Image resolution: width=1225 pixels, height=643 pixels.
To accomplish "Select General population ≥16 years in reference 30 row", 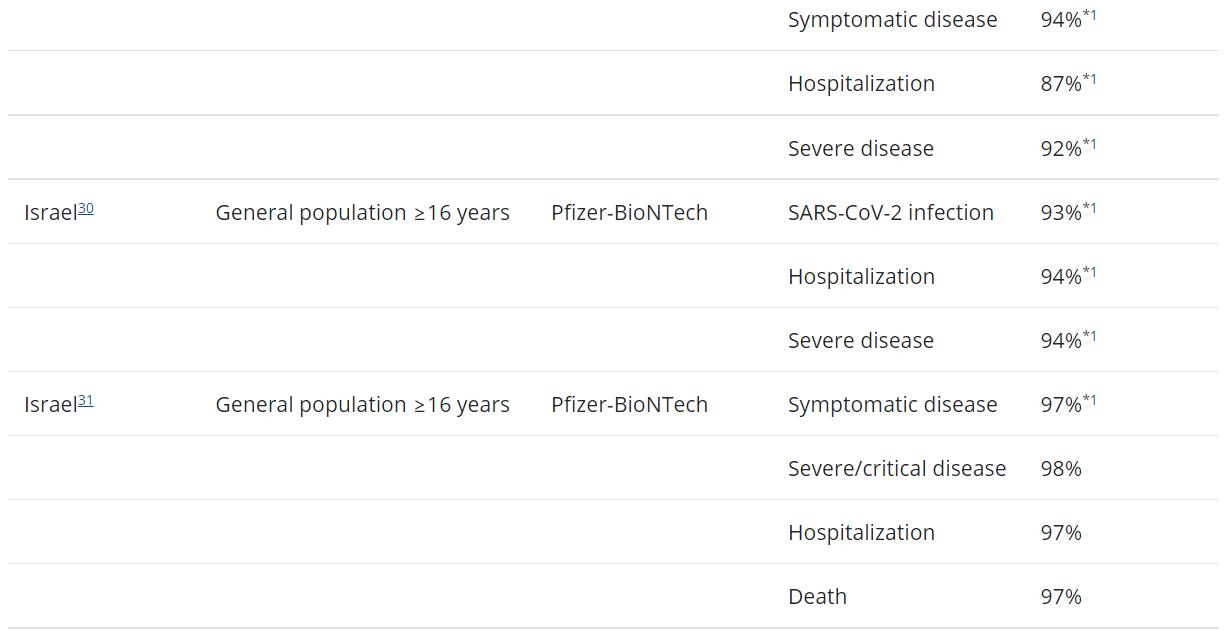I will click(362, 213).
